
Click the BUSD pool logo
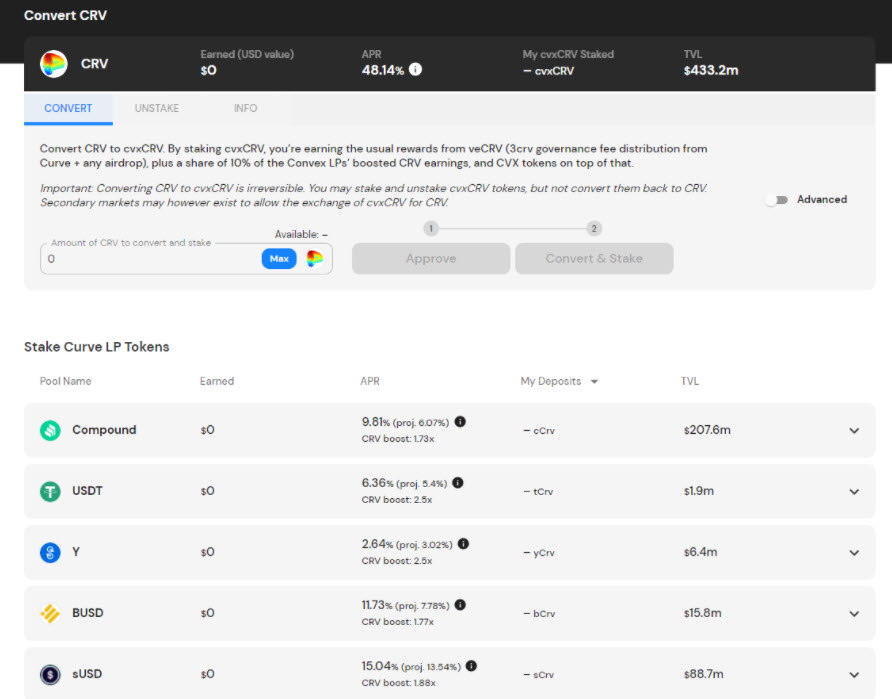tap(50, 613)
